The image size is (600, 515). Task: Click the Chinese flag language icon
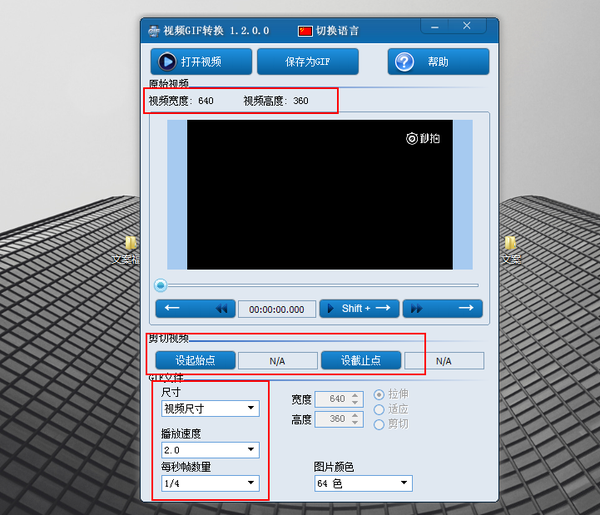[x=305, y=31]
